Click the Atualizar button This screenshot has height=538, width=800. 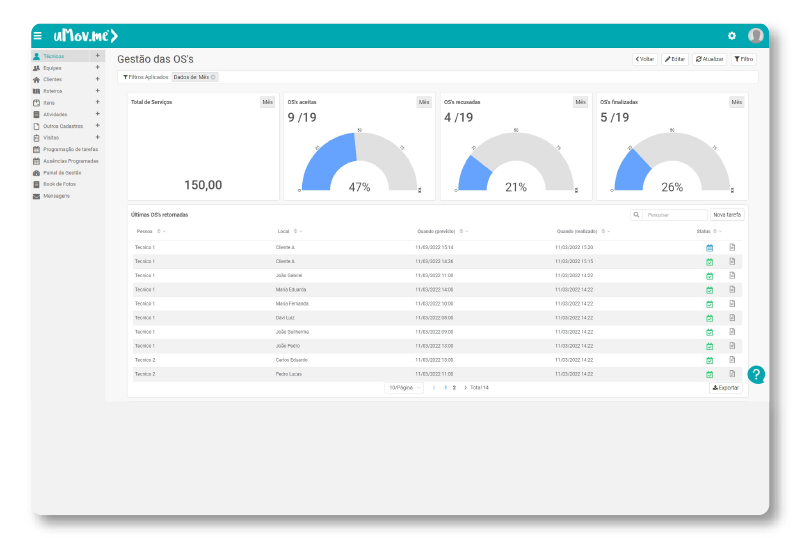pyautogui.click(x=710, y=59)
